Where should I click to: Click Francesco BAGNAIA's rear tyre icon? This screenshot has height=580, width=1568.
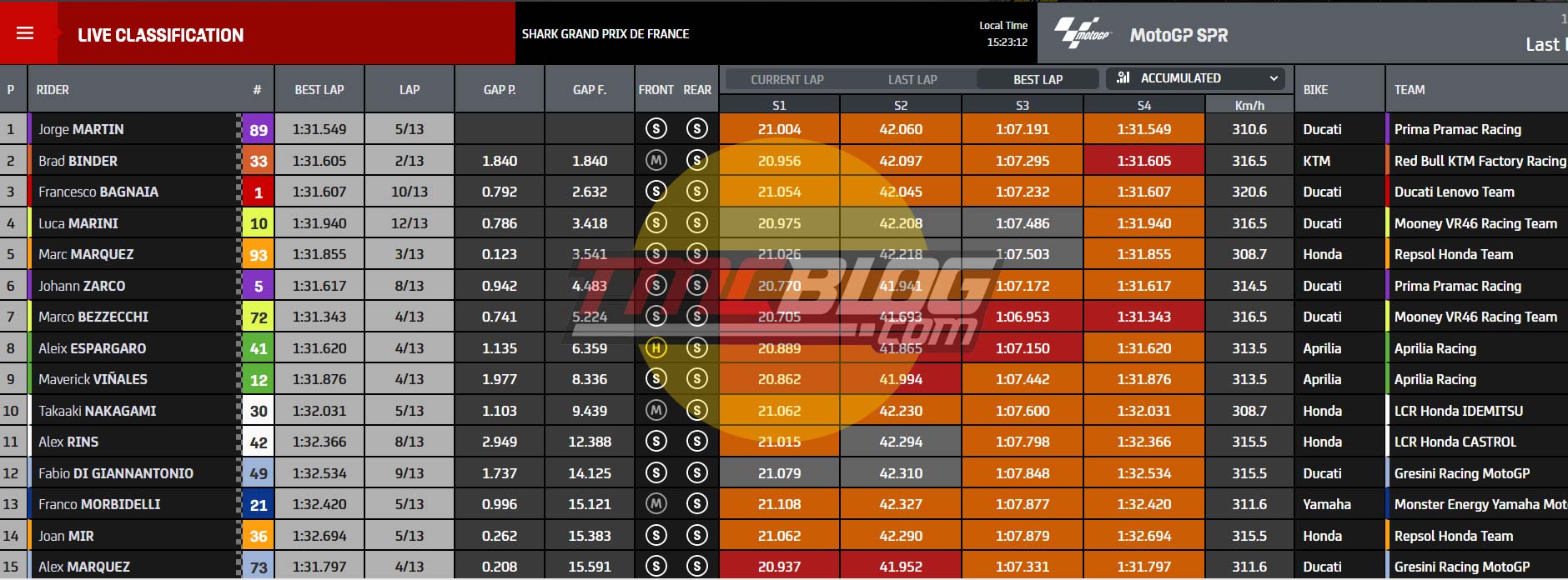(x=696, y=192)
